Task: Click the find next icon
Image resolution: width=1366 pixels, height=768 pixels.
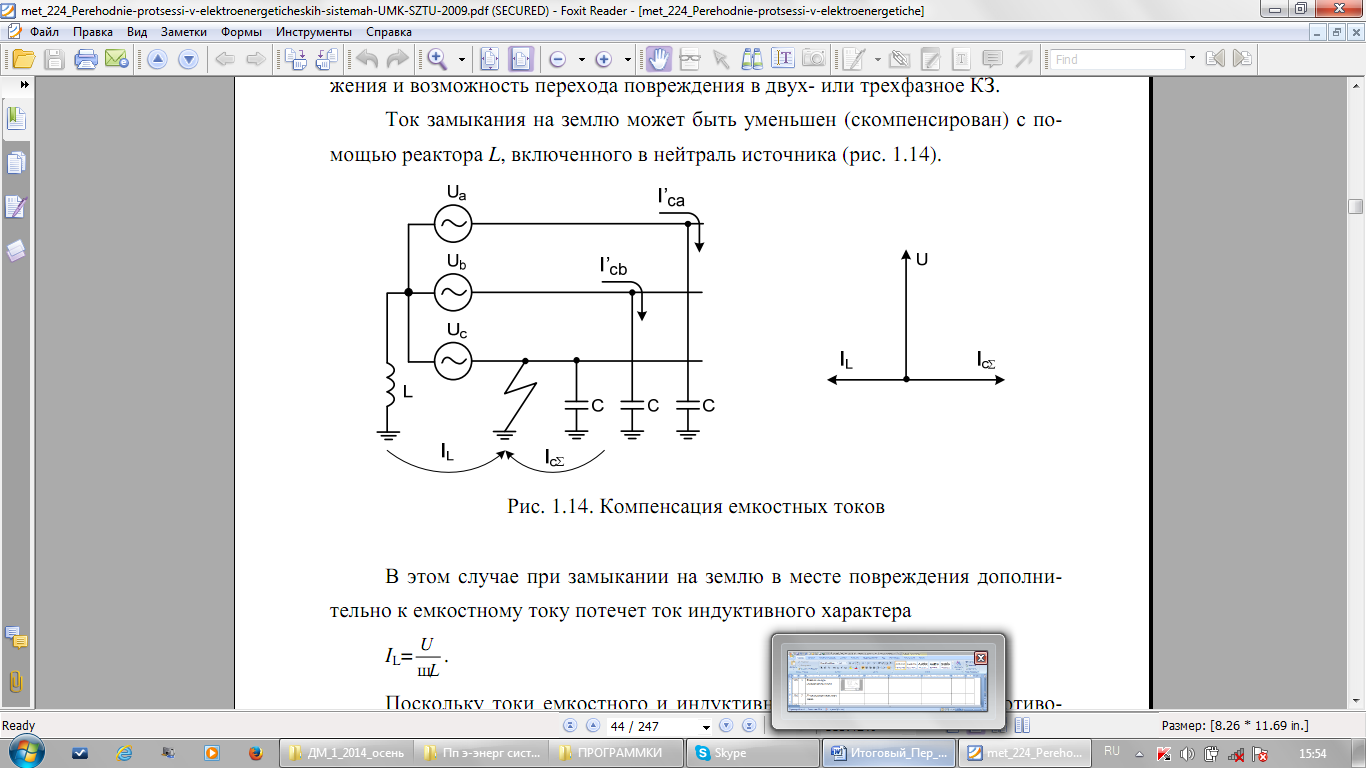Action: pyautogui.click(x=1243, y=59)
